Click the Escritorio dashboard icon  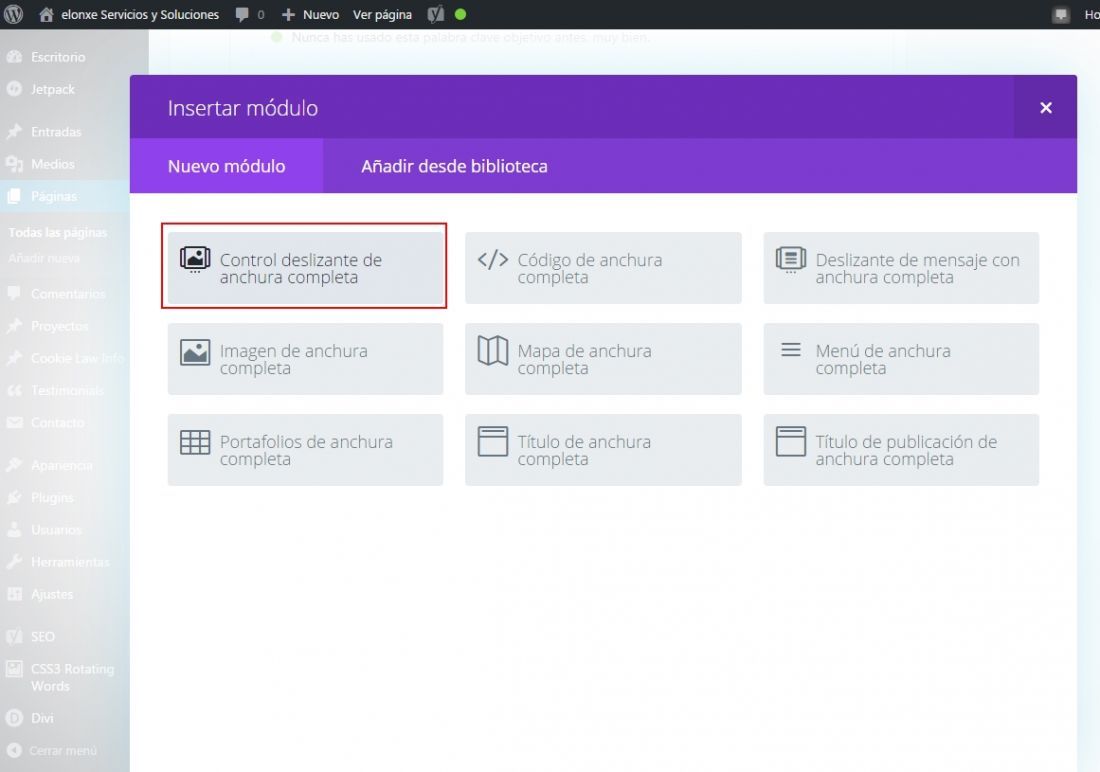(x=14, y=57)
